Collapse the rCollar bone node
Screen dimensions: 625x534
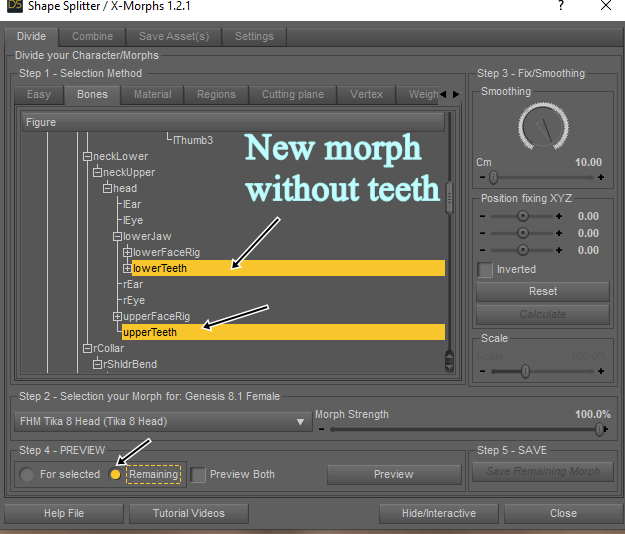pos(87,349)
